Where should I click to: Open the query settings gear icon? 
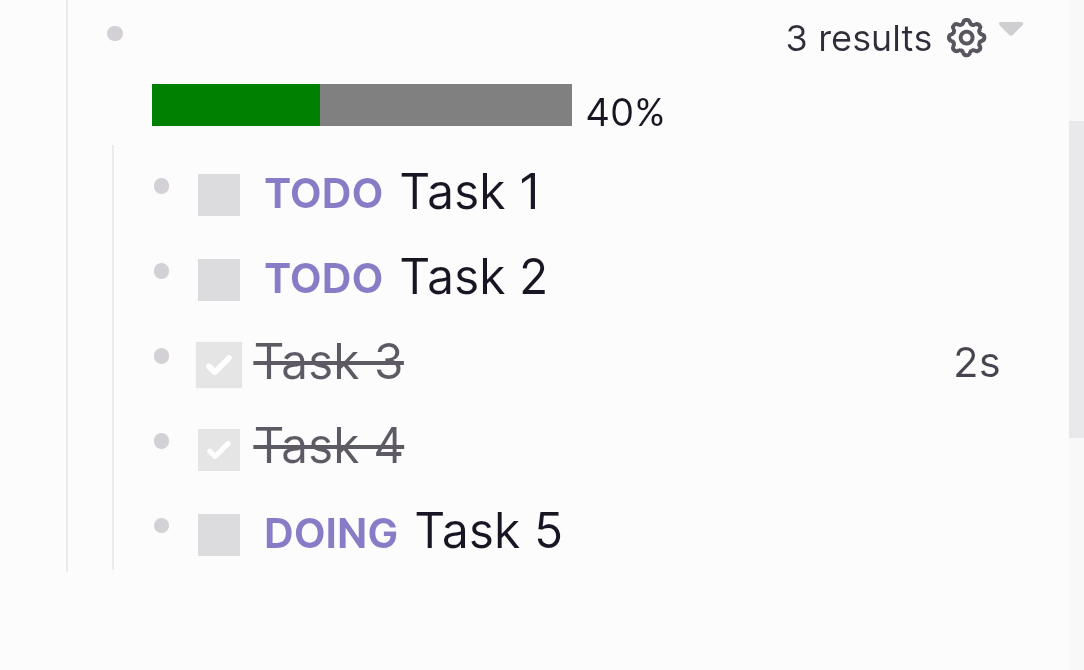(x=965, y=38)
